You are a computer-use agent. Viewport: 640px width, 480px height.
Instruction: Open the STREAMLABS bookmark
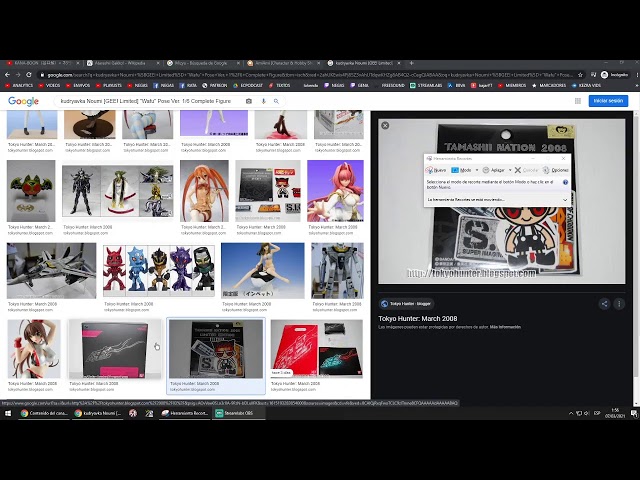[x=426, y=86]
